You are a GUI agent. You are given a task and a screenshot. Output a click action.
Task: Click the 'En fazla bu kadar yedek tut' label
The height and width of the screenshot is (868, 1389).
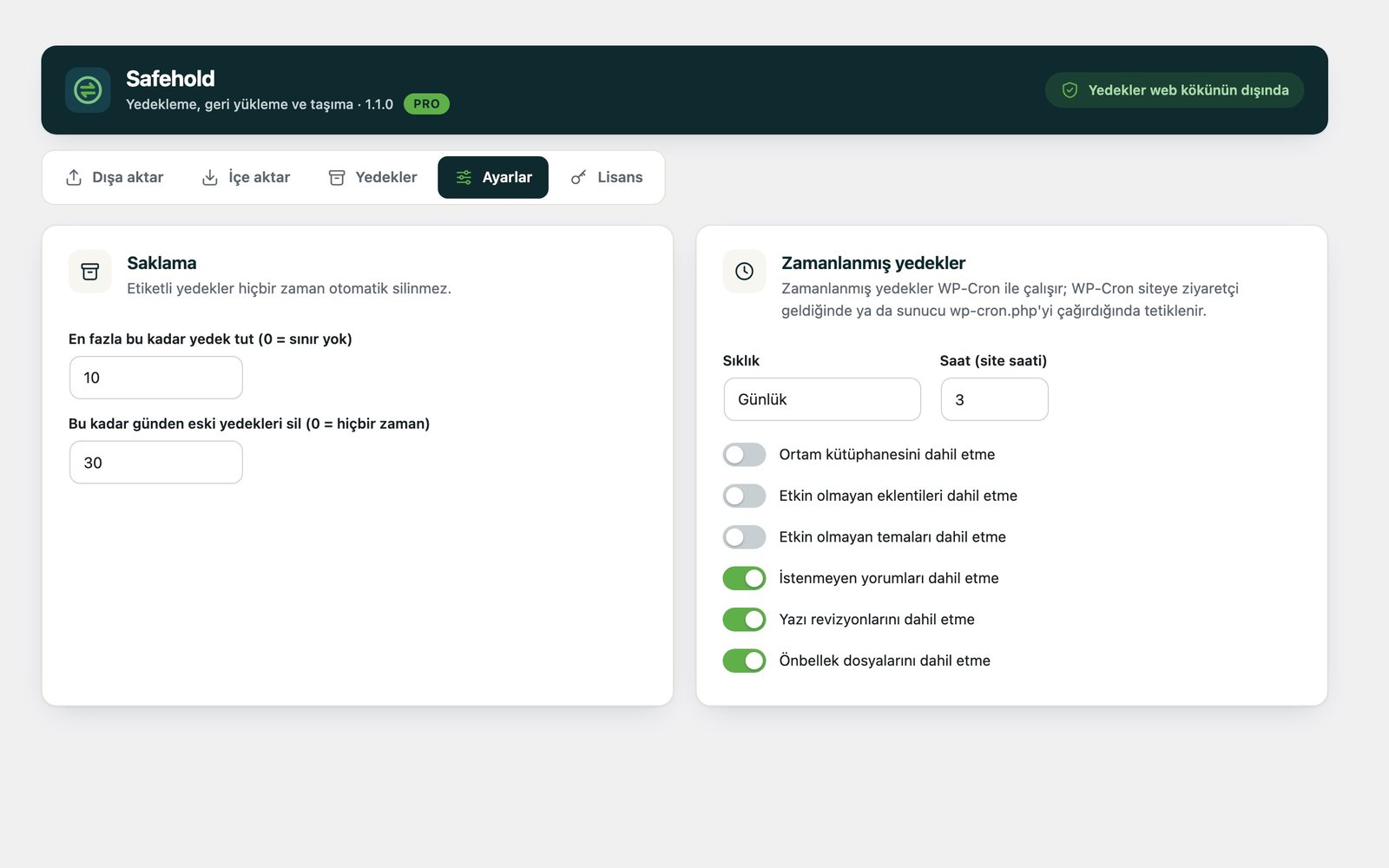210,339
